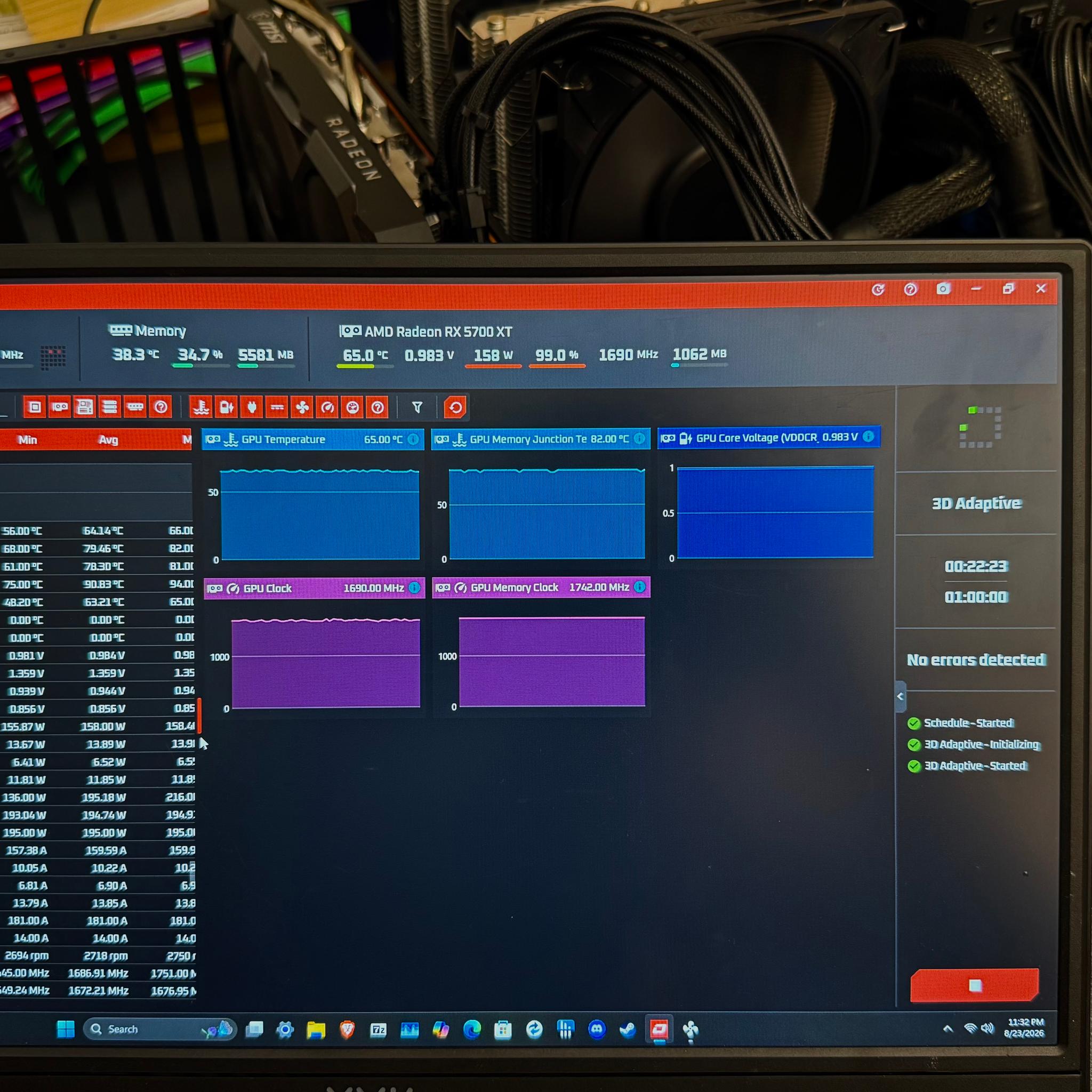The height and width of the screenshot is (1092, 1092).
Task: Select the 2718 rpm average cell
Action: (x=106, y=956)
